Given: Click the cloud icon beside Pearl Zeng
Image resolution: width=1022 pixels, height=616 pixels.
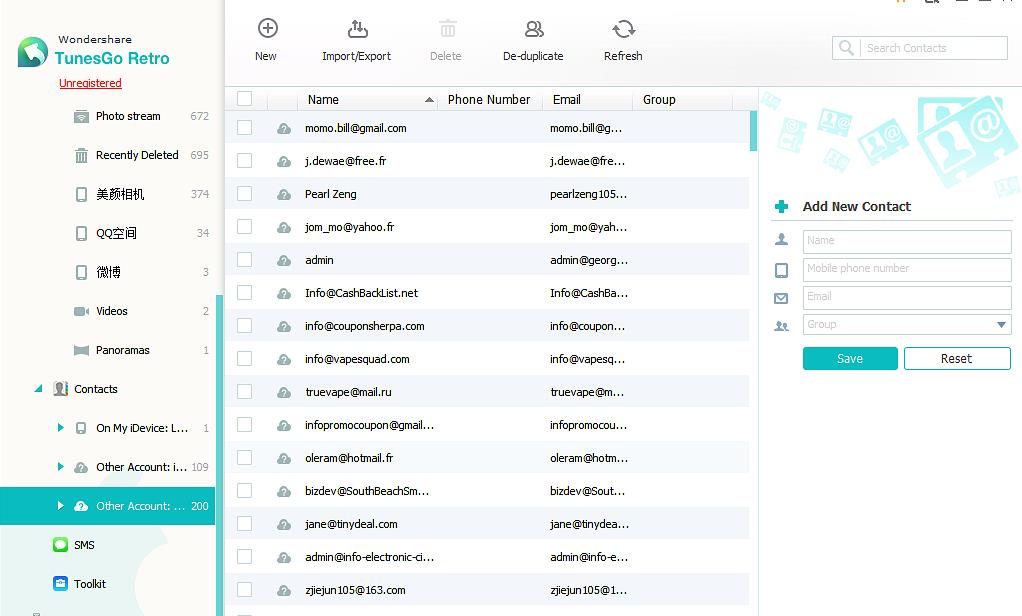Looking at the screenshot, I should [x=284, y=194].
